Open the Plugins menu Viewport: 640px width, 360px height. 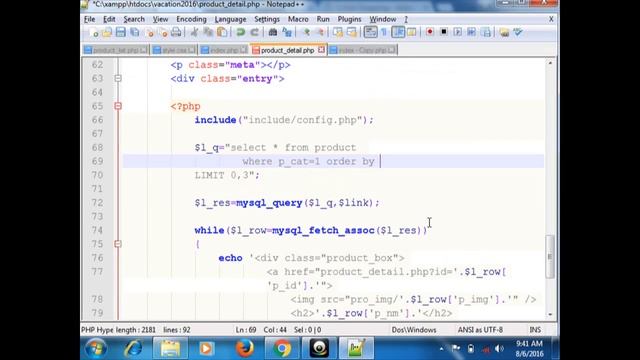pos(349,19)
